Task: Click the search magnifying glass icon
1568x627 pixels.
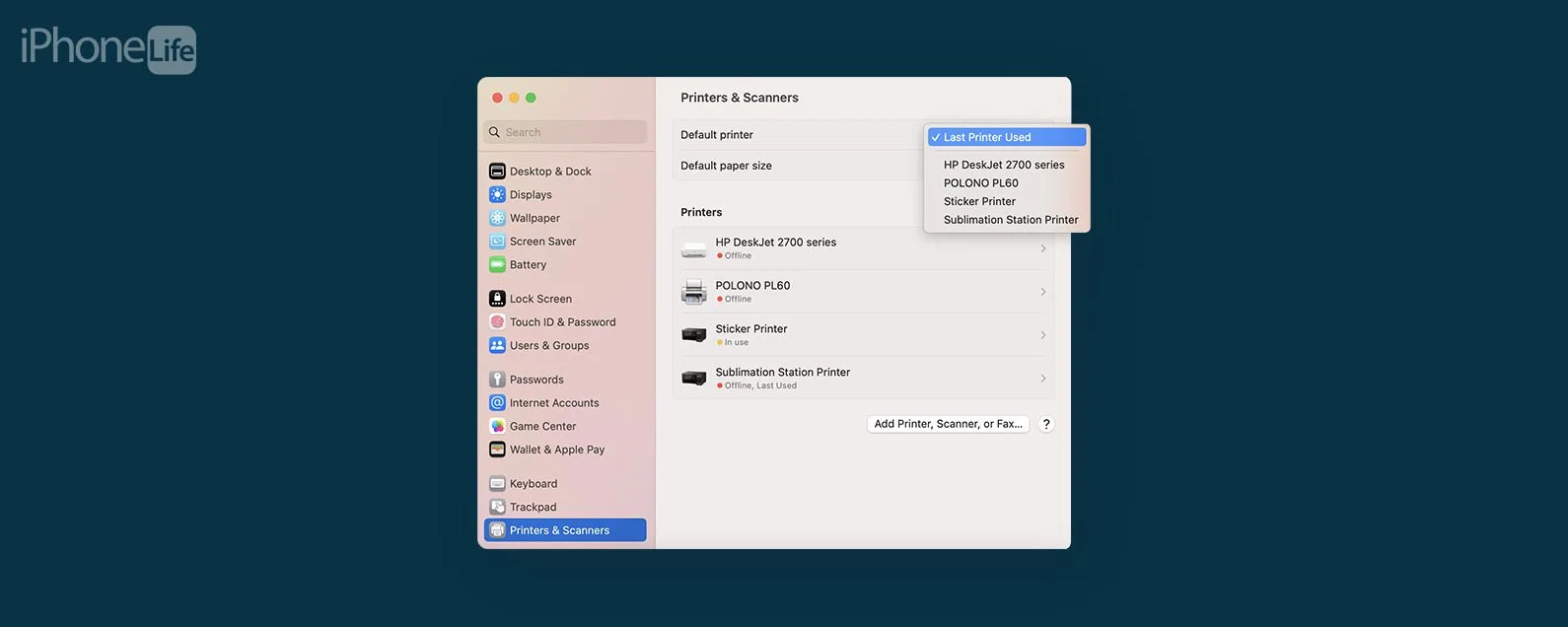Action: click(x=495, y=132)
